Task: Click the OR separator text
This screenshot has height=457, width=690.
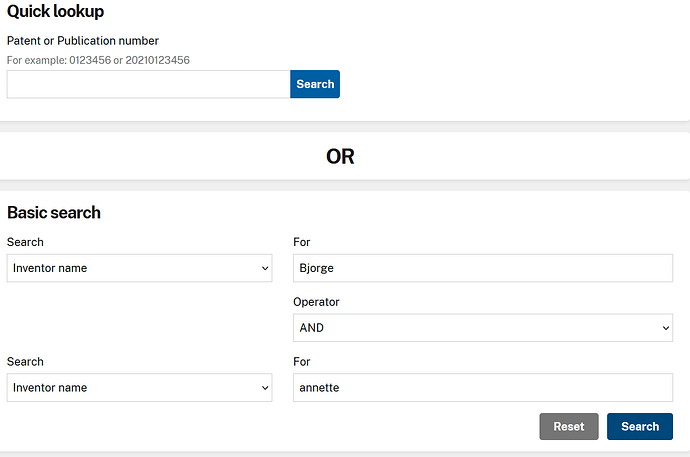Action: coord(340,156)
